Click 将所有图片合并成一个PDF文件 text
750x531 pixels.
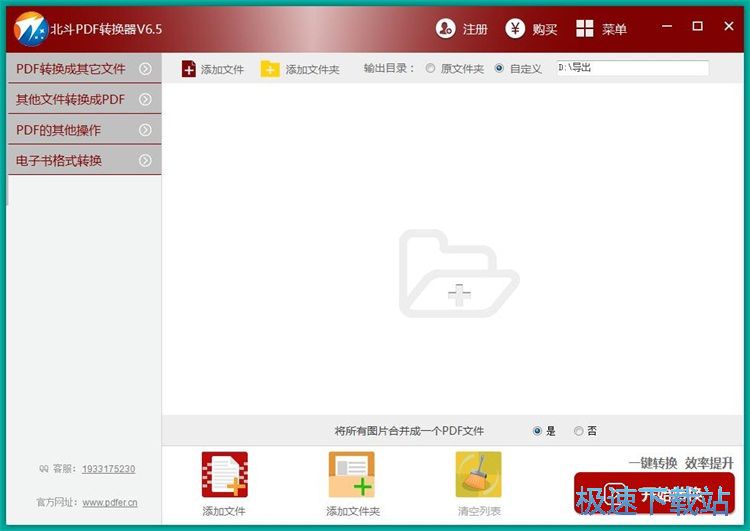(409, 431)
